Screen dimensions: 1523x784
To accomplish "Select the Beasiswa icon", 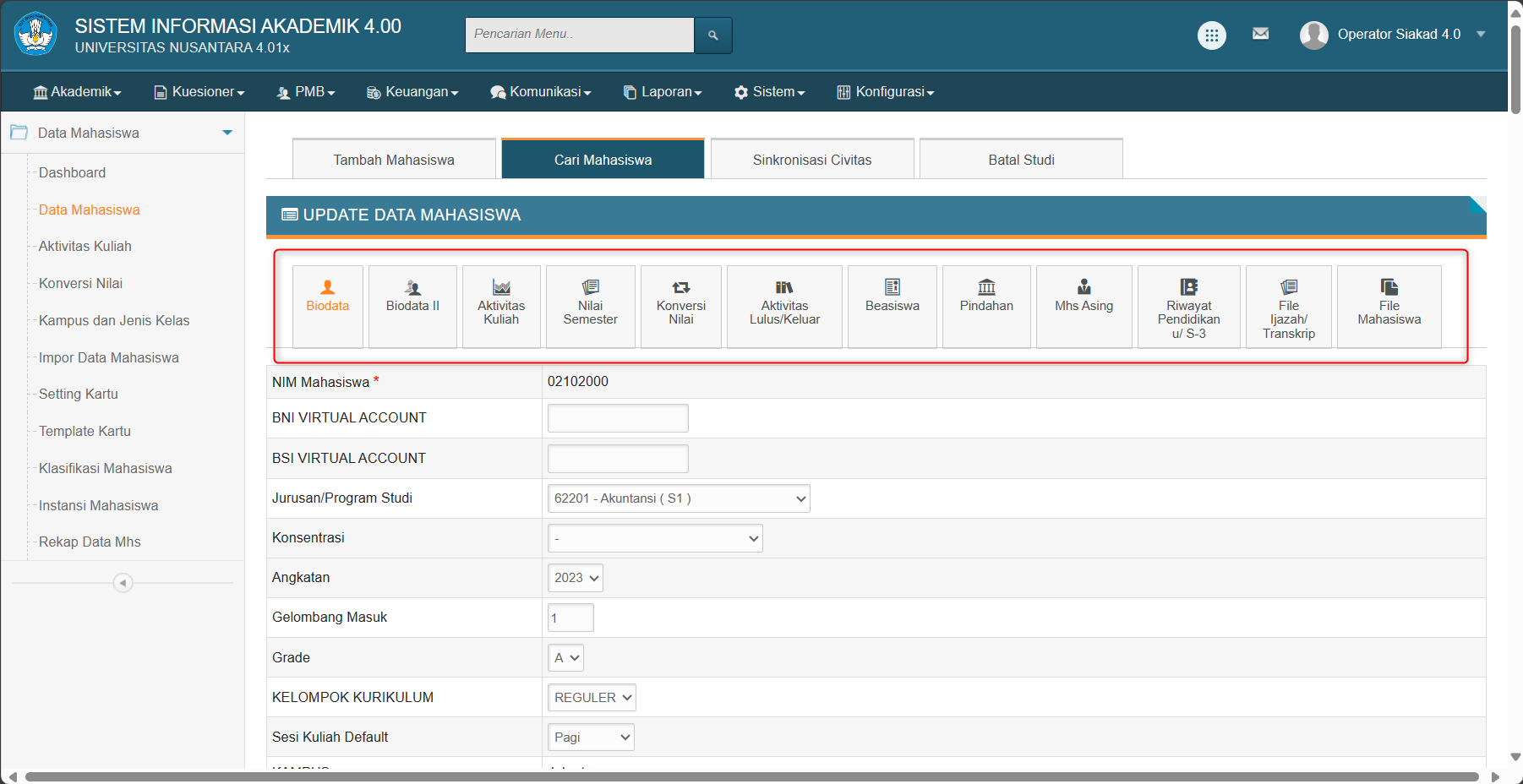I will [892, 297].
